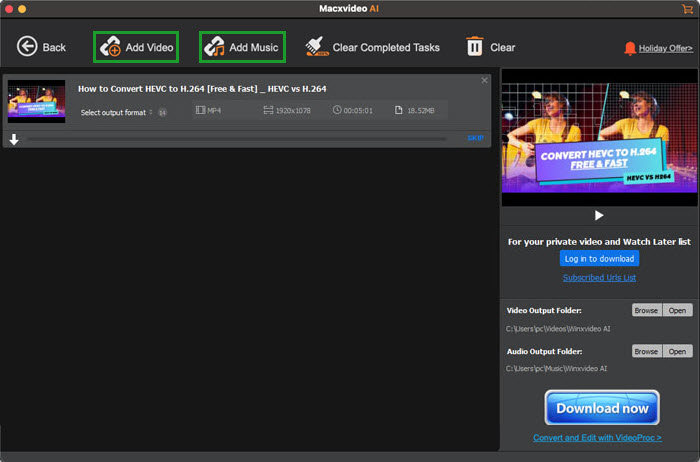Skip the current download task
This screenshot has height=462, width=700.
475,138
